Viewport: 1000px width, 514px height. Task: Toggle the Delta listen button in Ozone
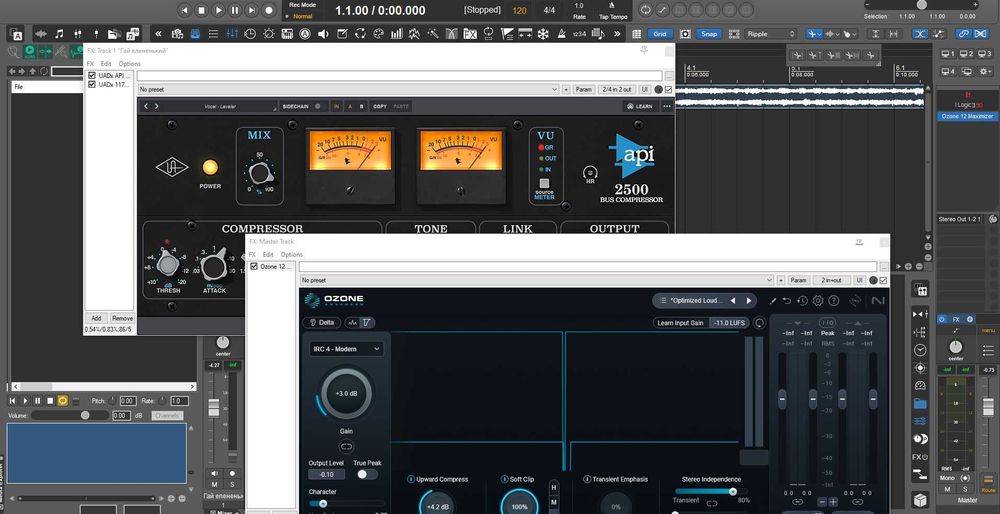(x=322, y=323)
